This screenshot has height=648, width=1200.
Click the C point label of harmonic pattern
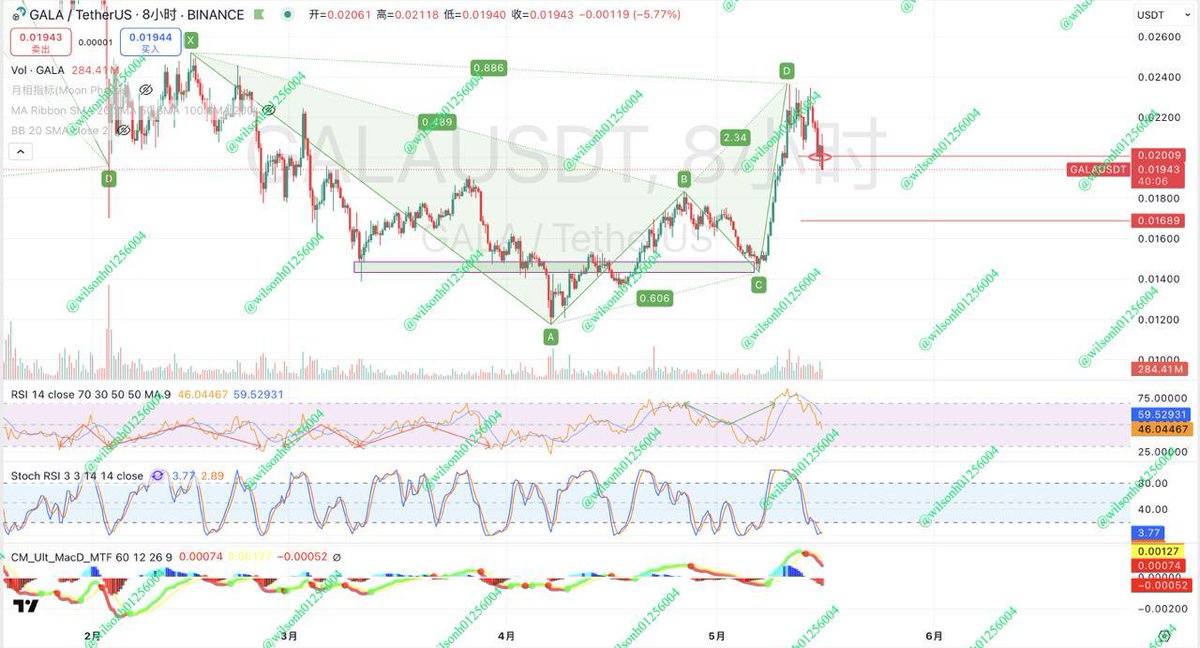[759, 285]
